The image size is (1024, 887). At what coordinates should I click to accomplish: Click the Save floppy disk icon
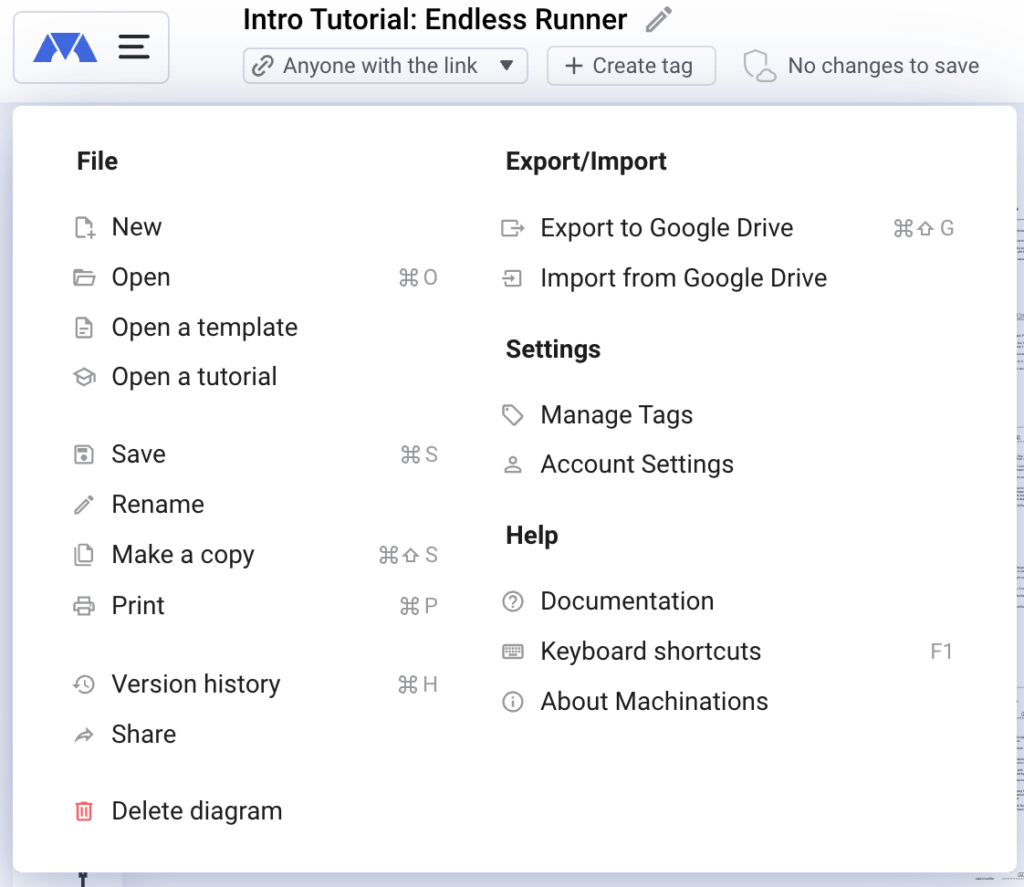[84, 455]
